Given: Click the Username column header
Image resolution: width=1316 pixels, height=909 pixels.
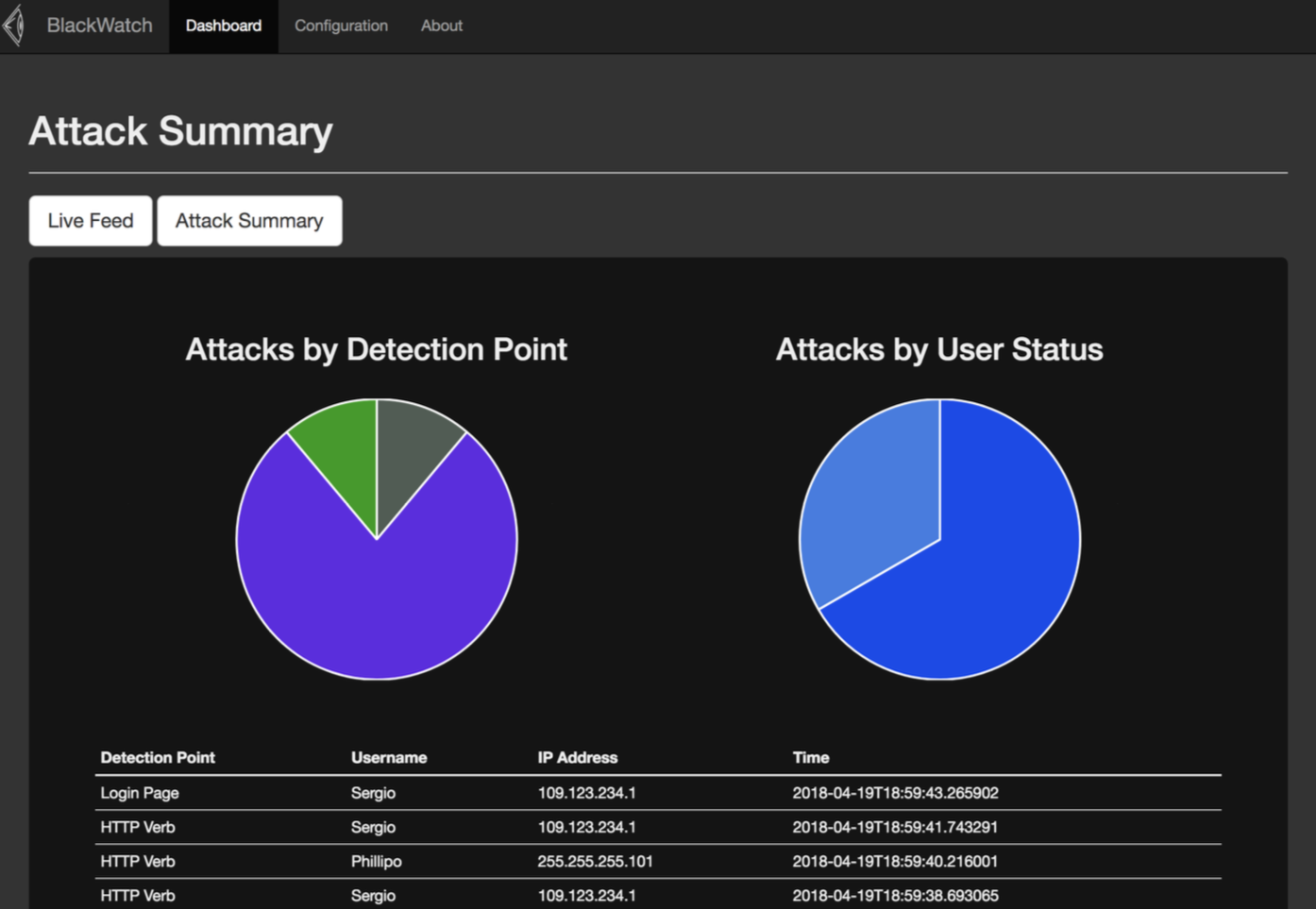Looking at the screenshot, I should pyautogui.click(x=389, y=757).
